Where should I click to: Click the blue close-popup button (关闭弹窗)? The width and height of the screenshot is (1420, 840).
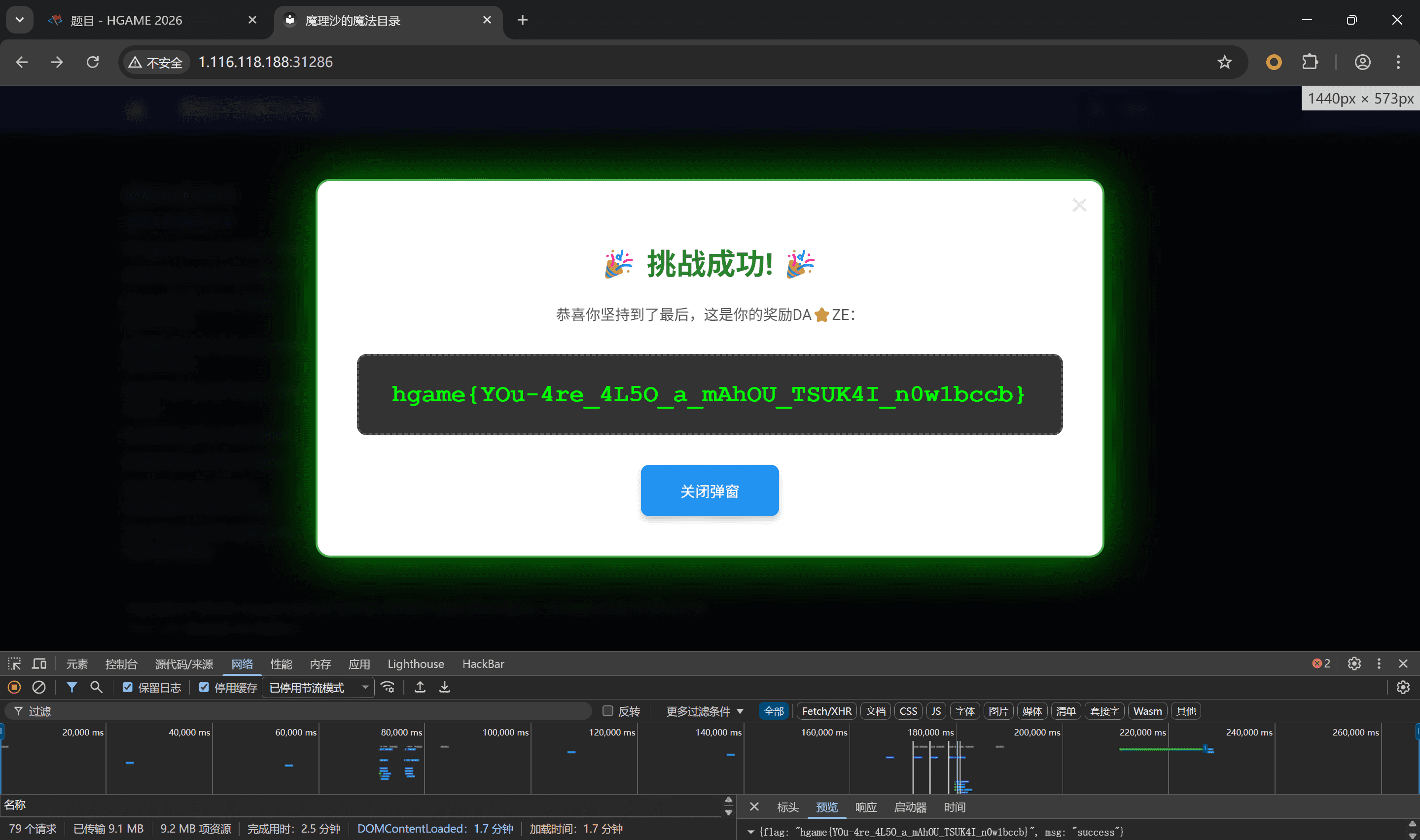tap(709, 491)
